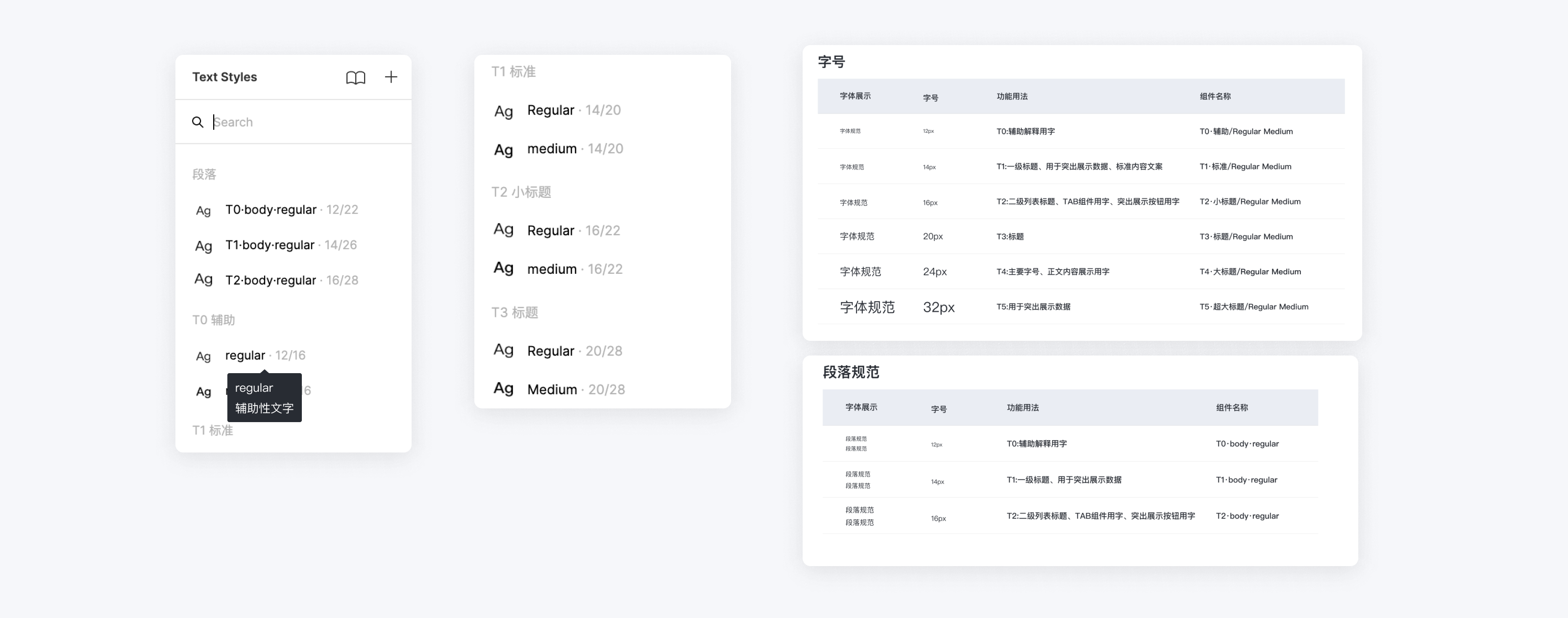1568x618 pixels.
Task: Click Ag preview beside T1 Regular 14/20
Action: pos(503,111)
